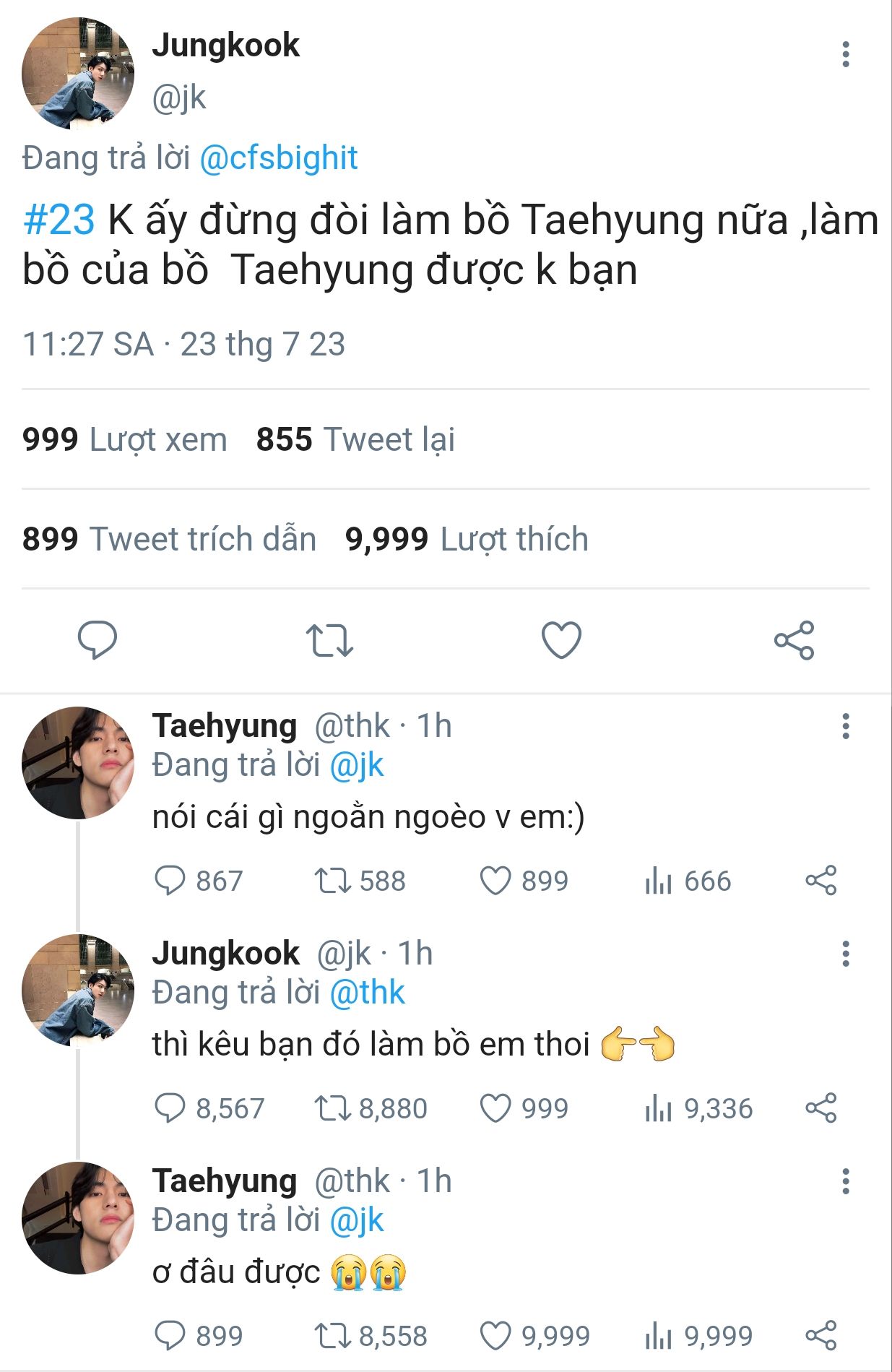Open Jungkook's profile picture in the main tweet
This screenshot has height=1372, width=892.
(x=78, y=74)
